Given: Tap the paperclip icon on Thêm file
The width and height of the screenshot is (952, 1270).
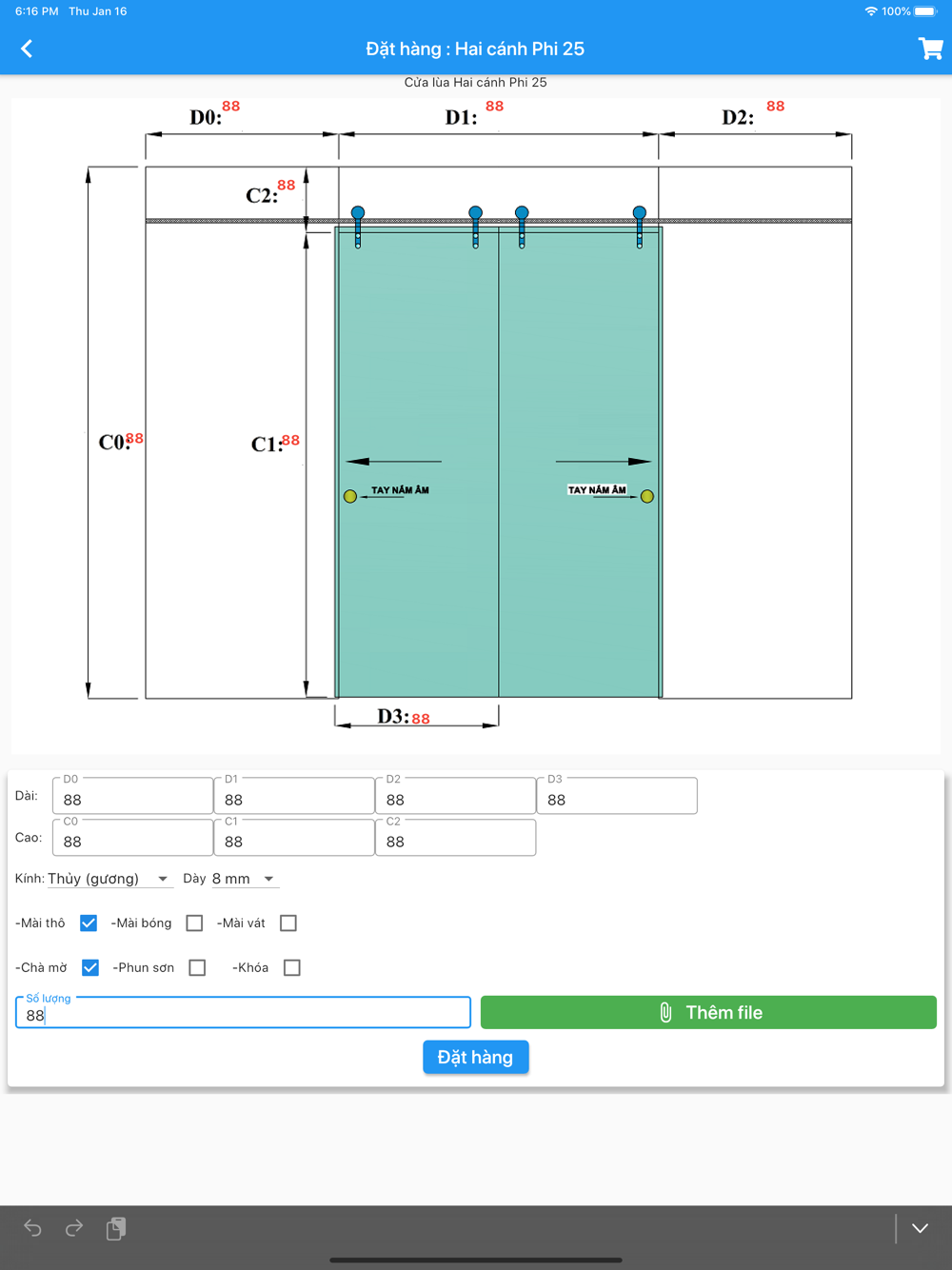Looking at the screenshot, I should coord(665,1012).
